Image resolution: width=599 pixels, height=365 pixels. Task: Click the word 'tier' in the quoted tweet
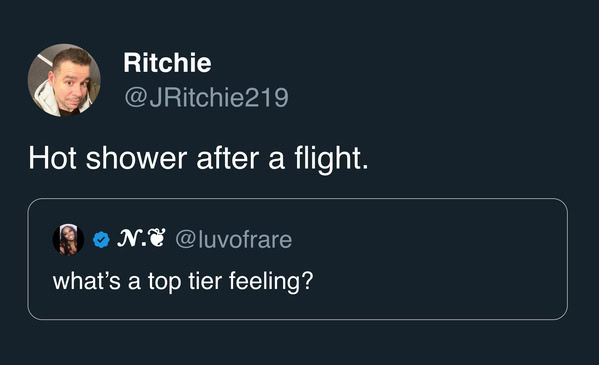[205, 281]
